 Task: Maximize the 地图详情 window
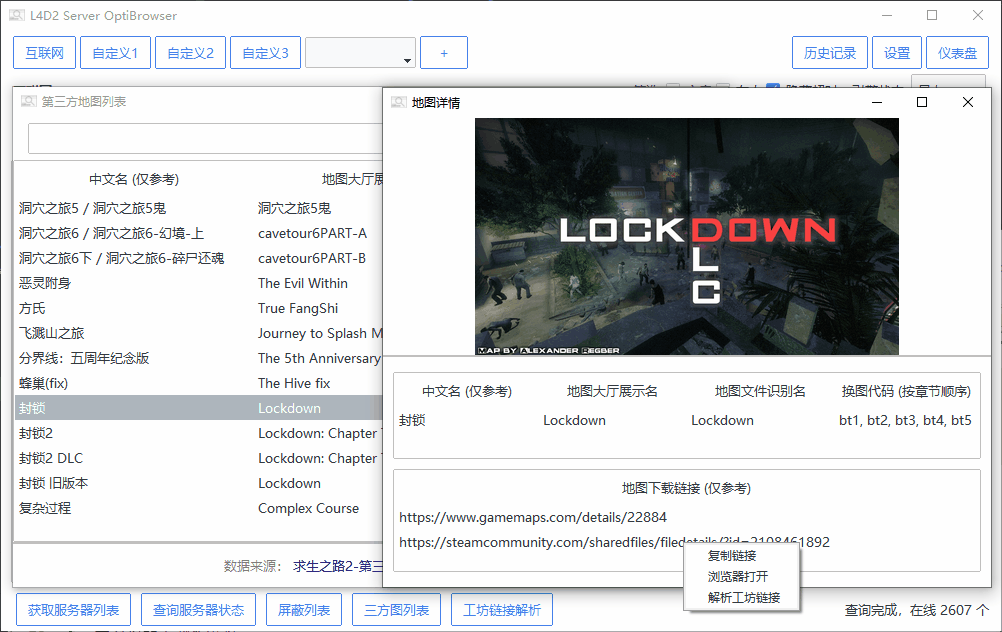click(922, 102)
